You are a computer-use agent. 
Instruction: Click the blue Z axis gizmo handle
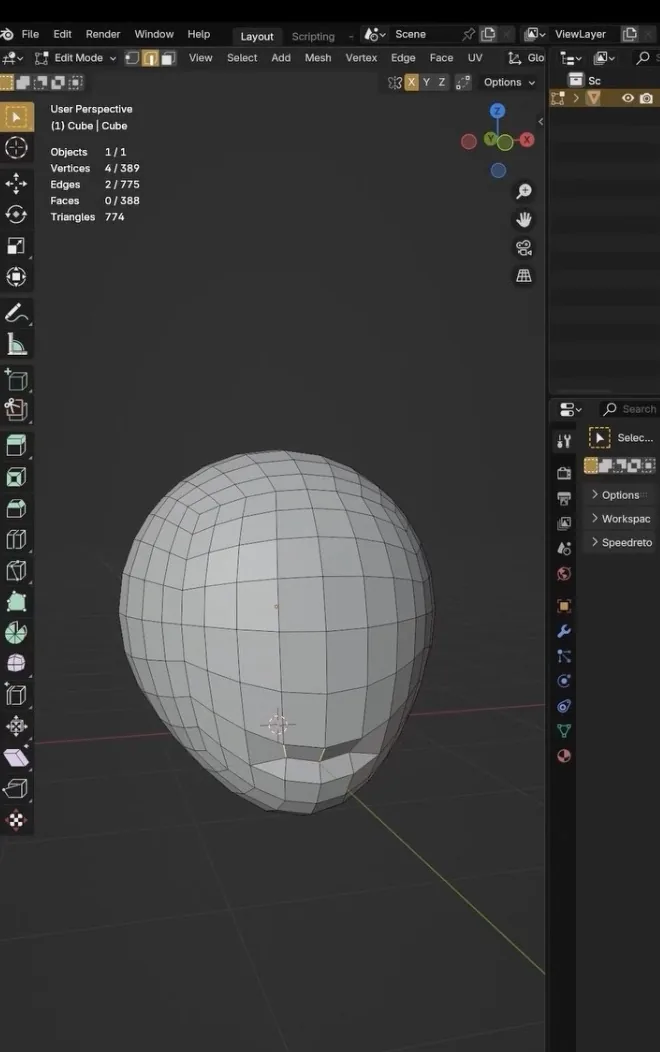point(497,111)
